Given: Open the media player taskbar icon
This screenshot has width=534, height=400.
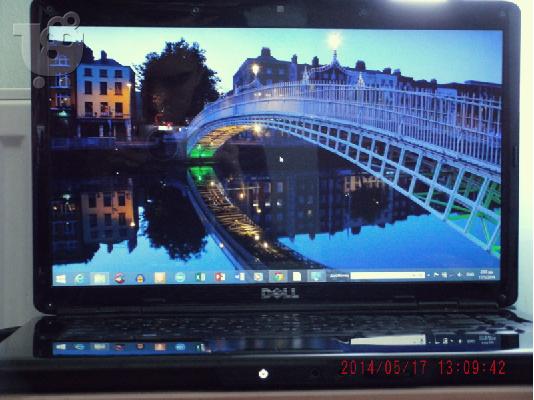Looking at the screenshot, I should 258,276.
